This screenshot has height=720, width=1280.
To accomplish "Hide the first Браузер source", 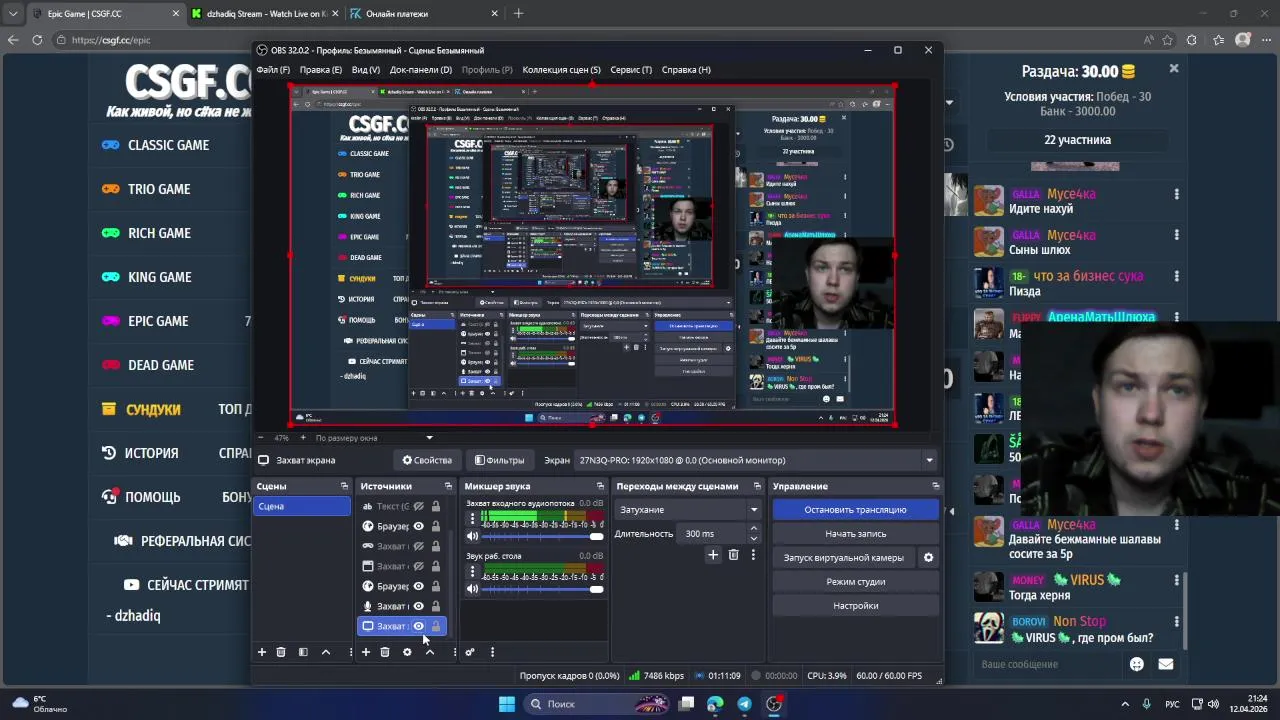I will tap(419, 526).
